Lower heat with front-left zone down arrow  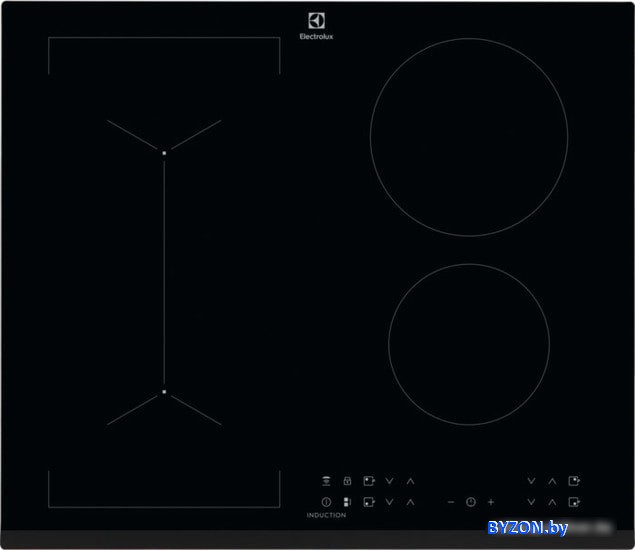[x=389, y=502]
